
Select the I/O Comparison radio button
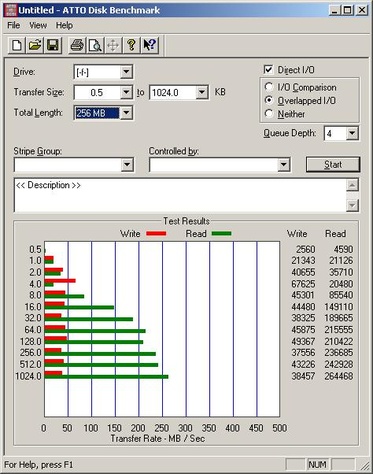pos(269,87)
